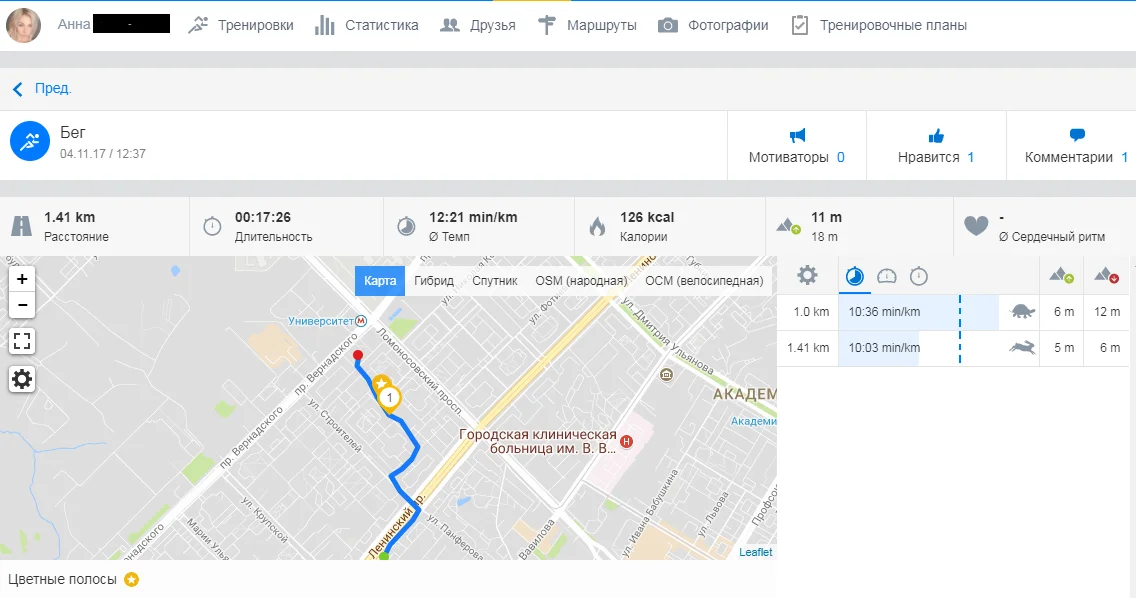Click the camera icon beside Фотографии
The image size is (1136, 598).
[667, 25]
